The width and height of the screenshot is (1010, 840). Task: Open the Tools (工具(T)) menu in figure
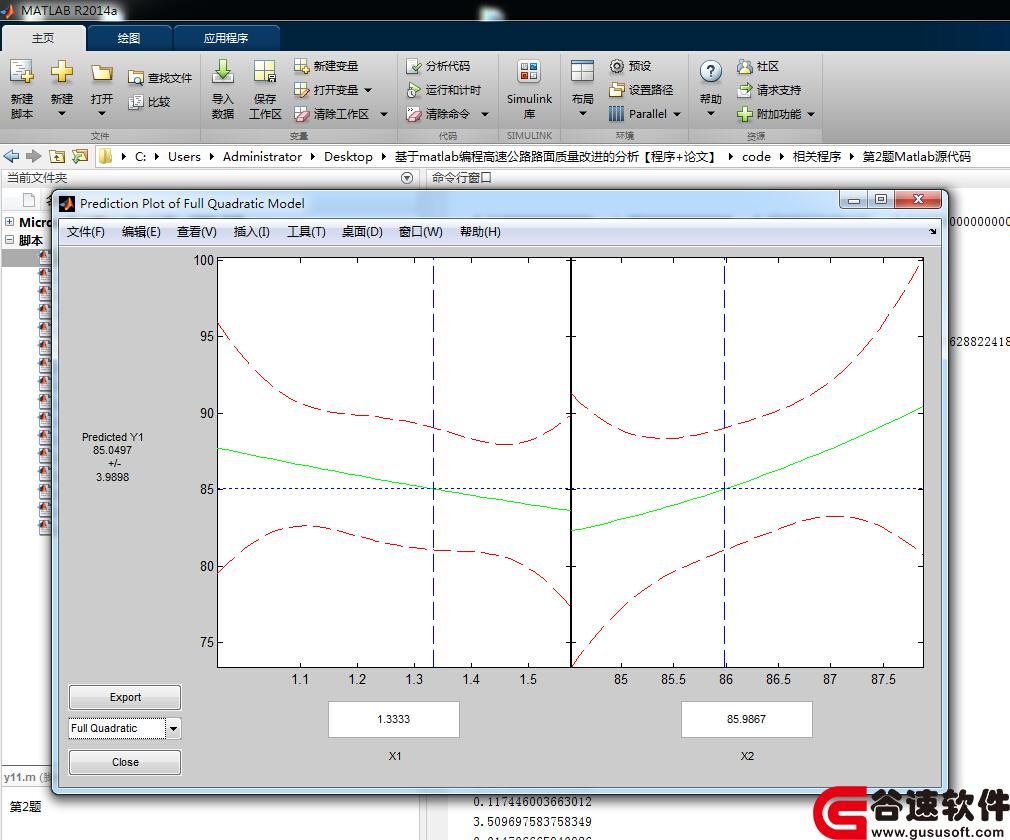tap(306, 232)
